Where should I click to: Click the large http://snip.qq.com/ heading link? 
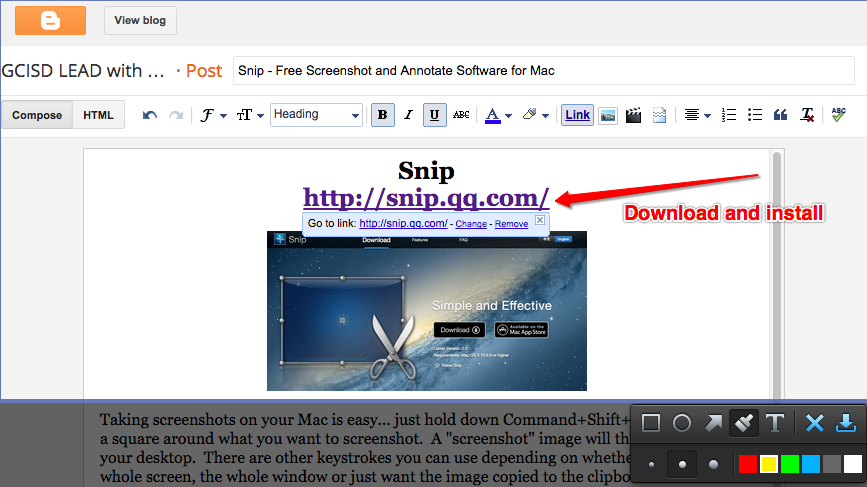click(426, 198)
